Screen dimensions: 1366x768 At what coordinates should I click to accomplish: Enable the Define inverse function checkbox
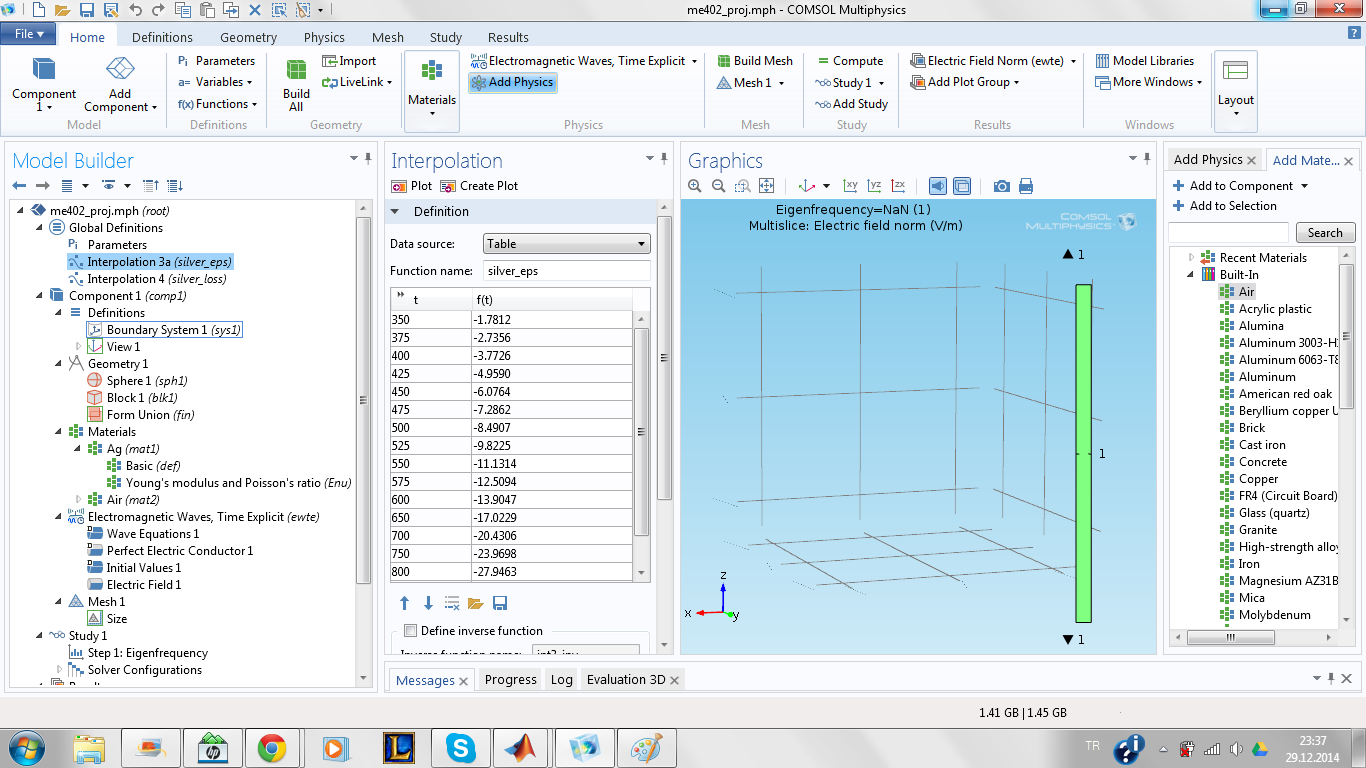pos(410,631)
